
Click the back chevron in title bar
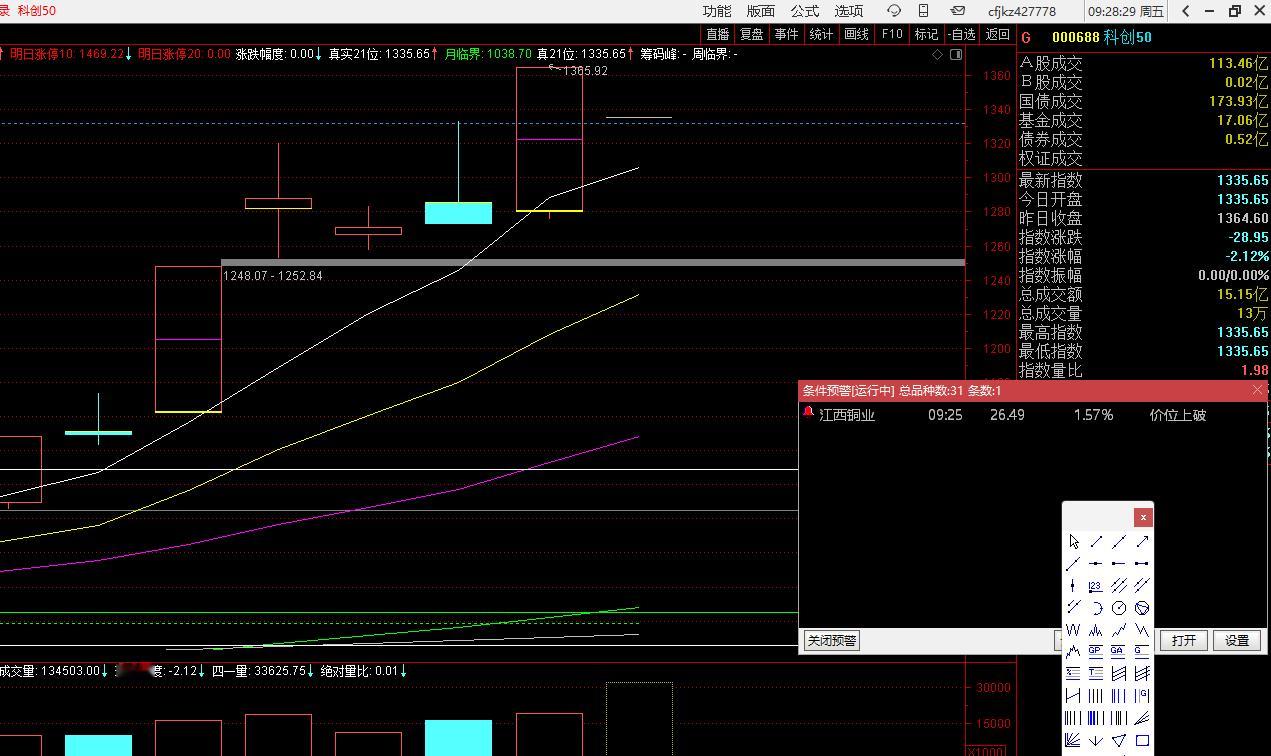(x=1186, y=11)
